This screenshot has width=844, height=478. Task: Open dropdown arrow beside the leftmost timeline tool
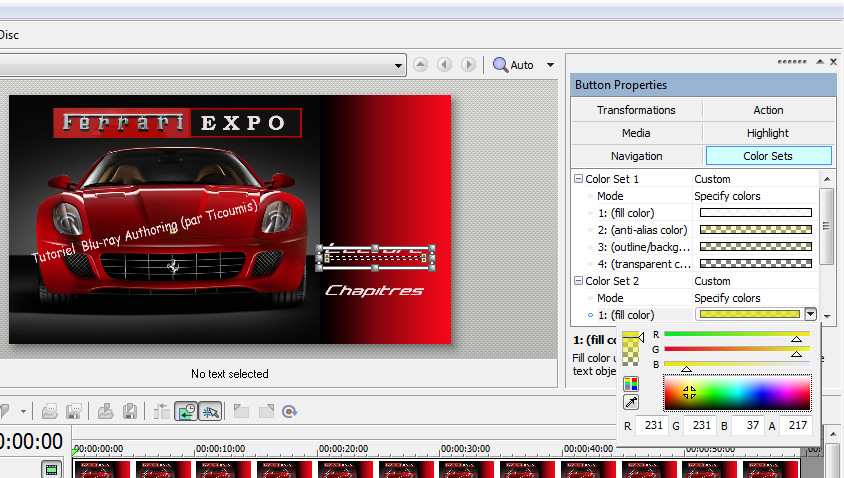coord(23,412)
